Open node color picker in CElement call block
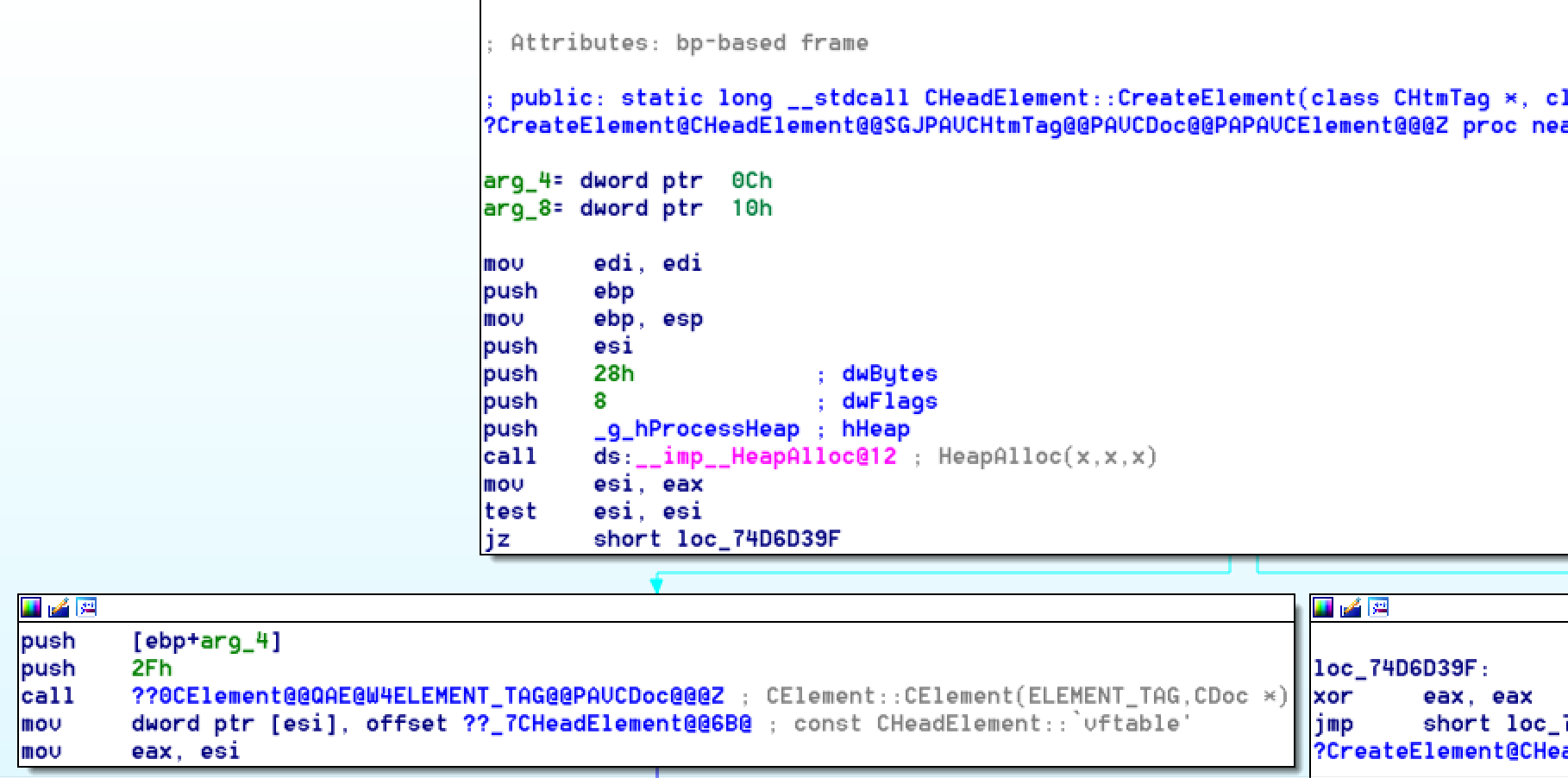Viewport: 1568px width, 778px height. 31,608
